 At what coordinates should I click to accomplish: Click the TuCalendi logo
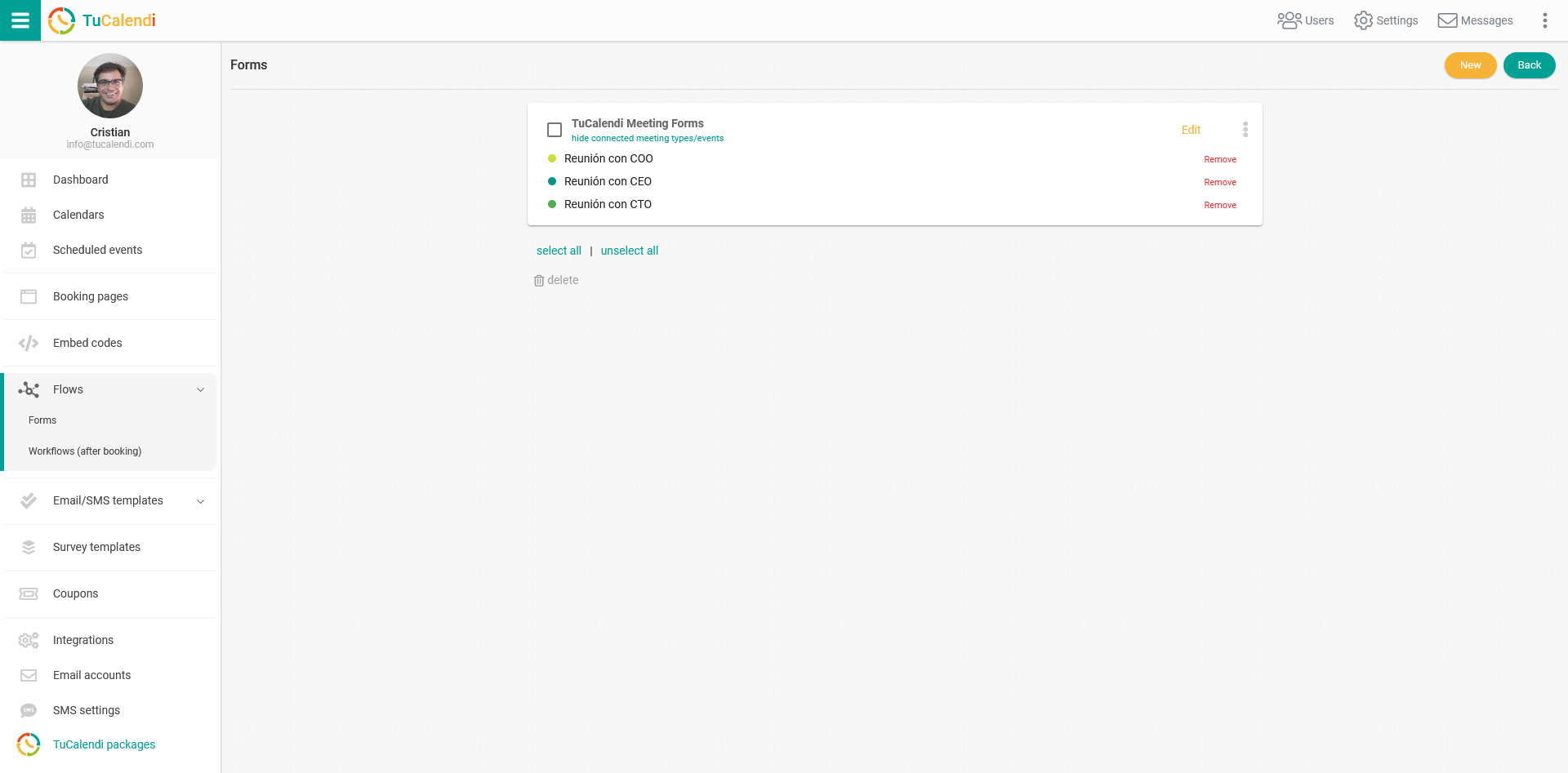102,20
